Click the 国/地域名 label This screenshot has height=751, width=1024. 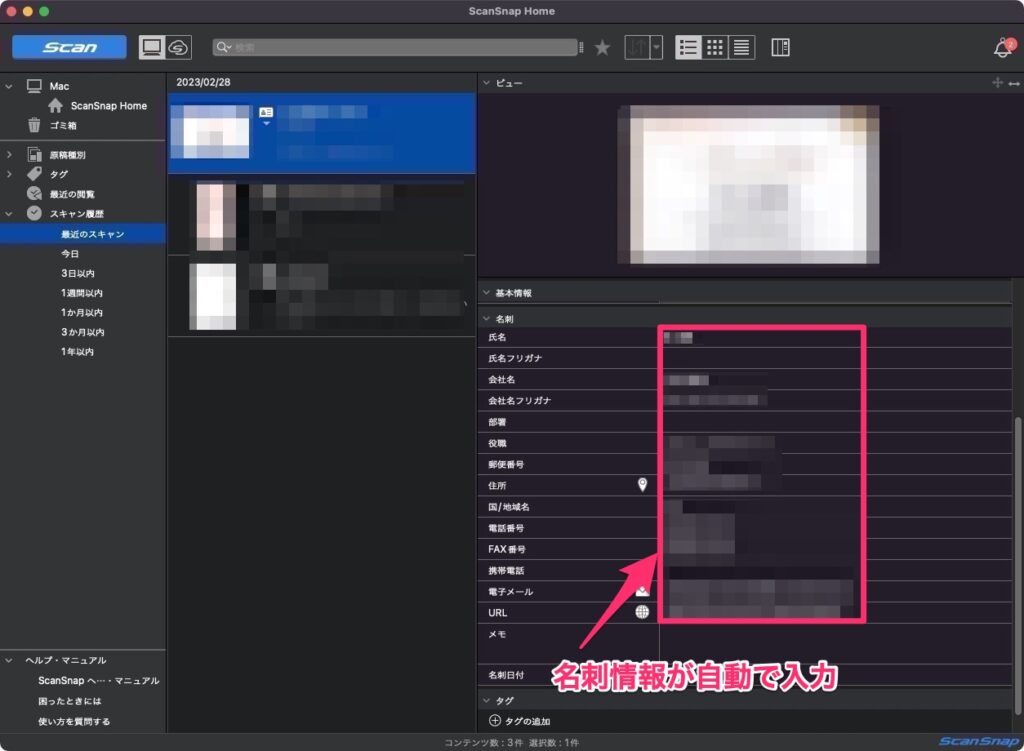[509, 507]
